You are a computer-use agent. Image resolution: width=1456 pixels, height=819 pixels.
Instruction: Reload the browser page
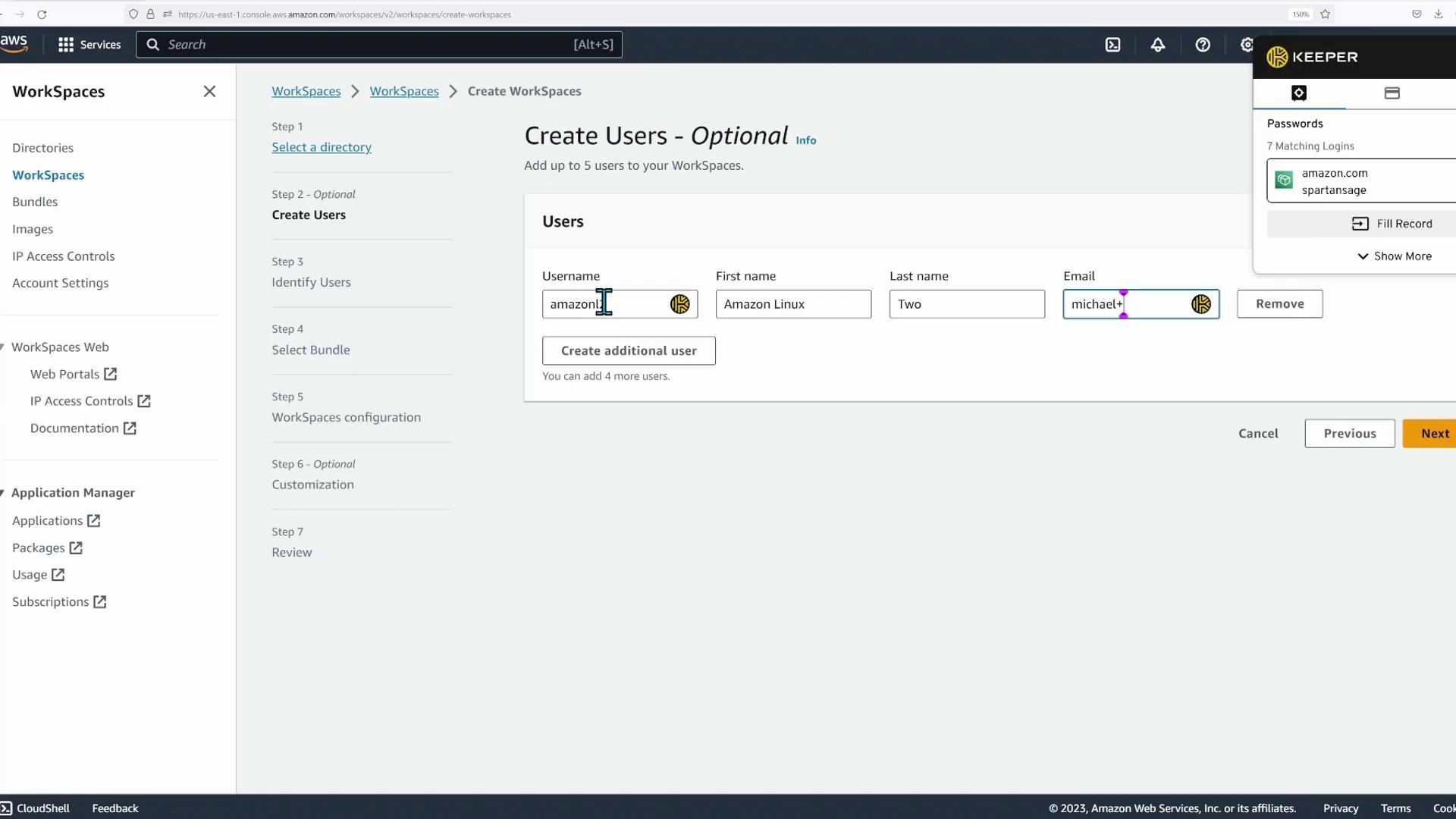42,14
